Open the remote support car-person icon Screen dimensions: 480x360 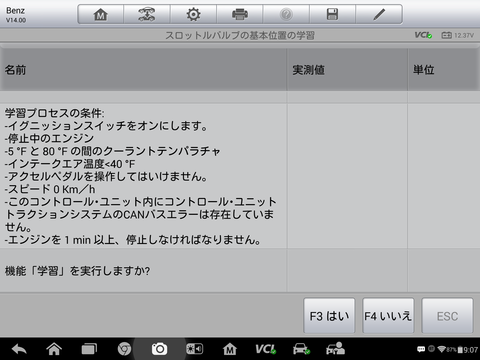point(335,348)
